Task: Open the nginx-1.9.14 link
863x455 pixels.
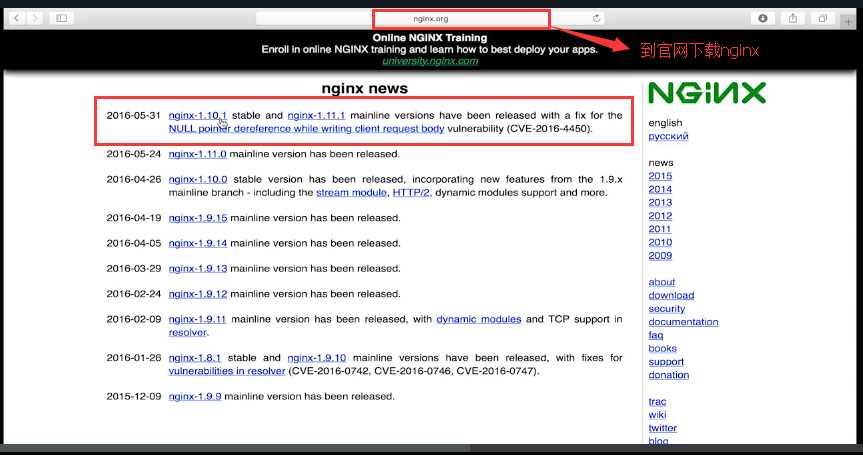Action: click(x=198, y=243)
